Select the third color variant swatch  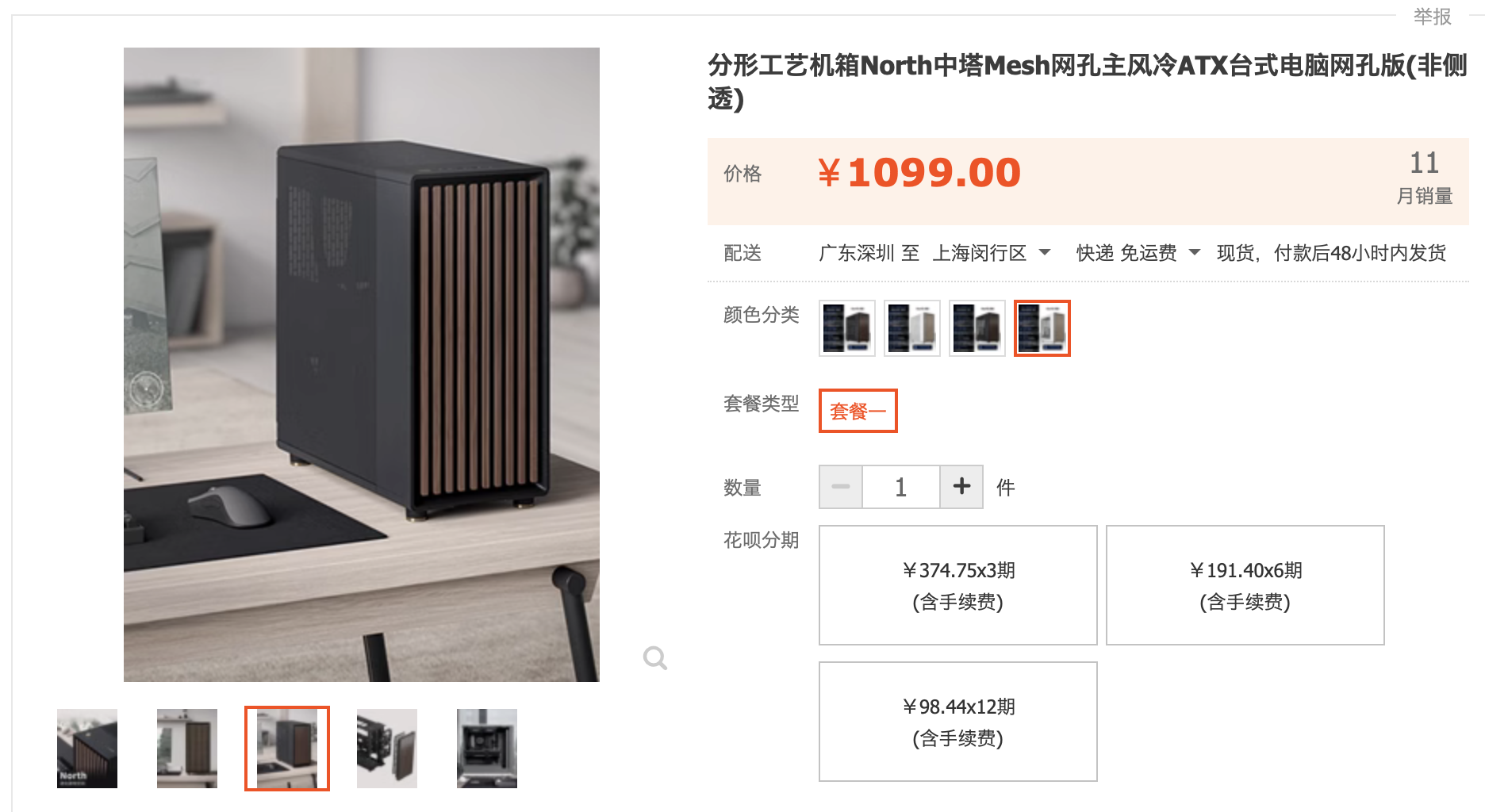(977, 328)
